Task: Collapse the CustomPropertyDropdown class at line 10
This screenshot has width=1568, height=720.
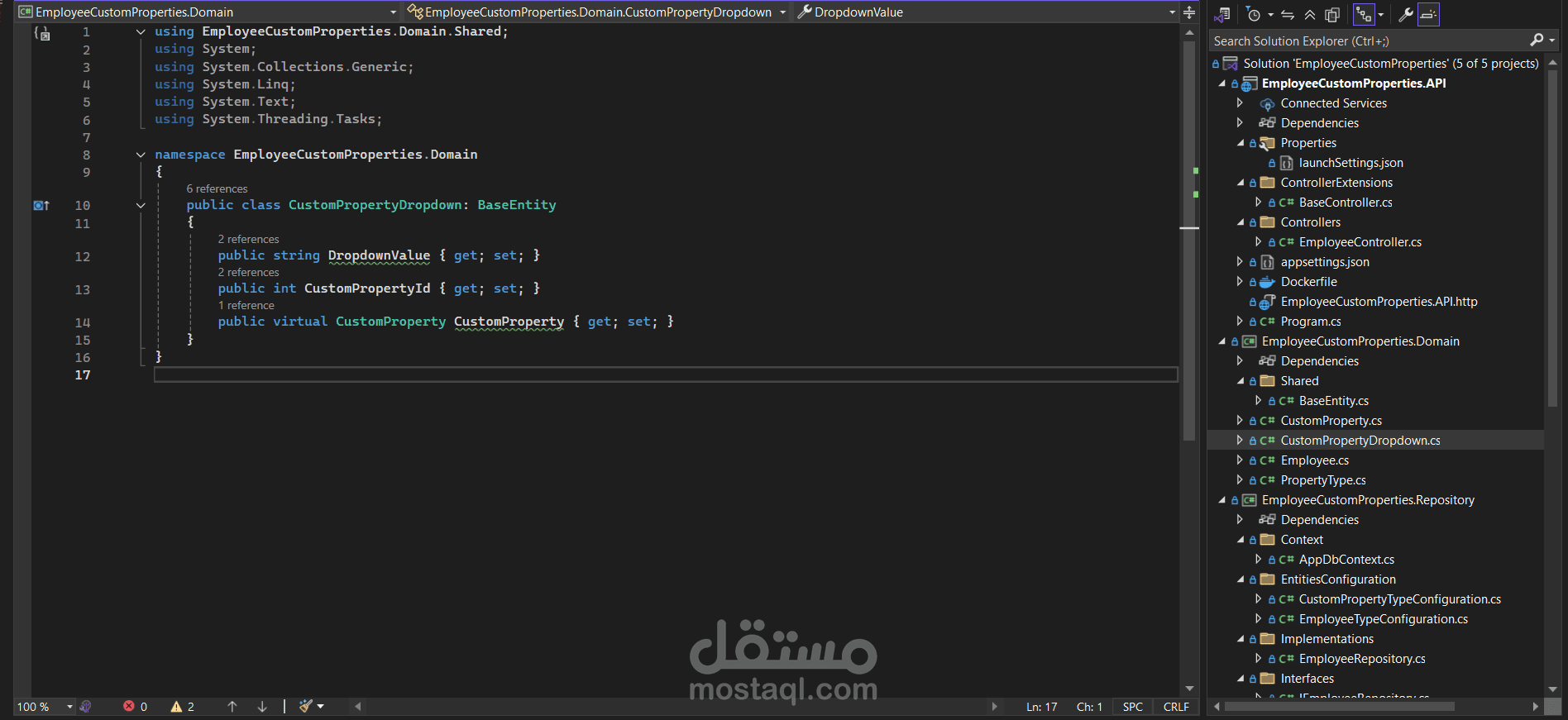Action: [x=141, y=205]
